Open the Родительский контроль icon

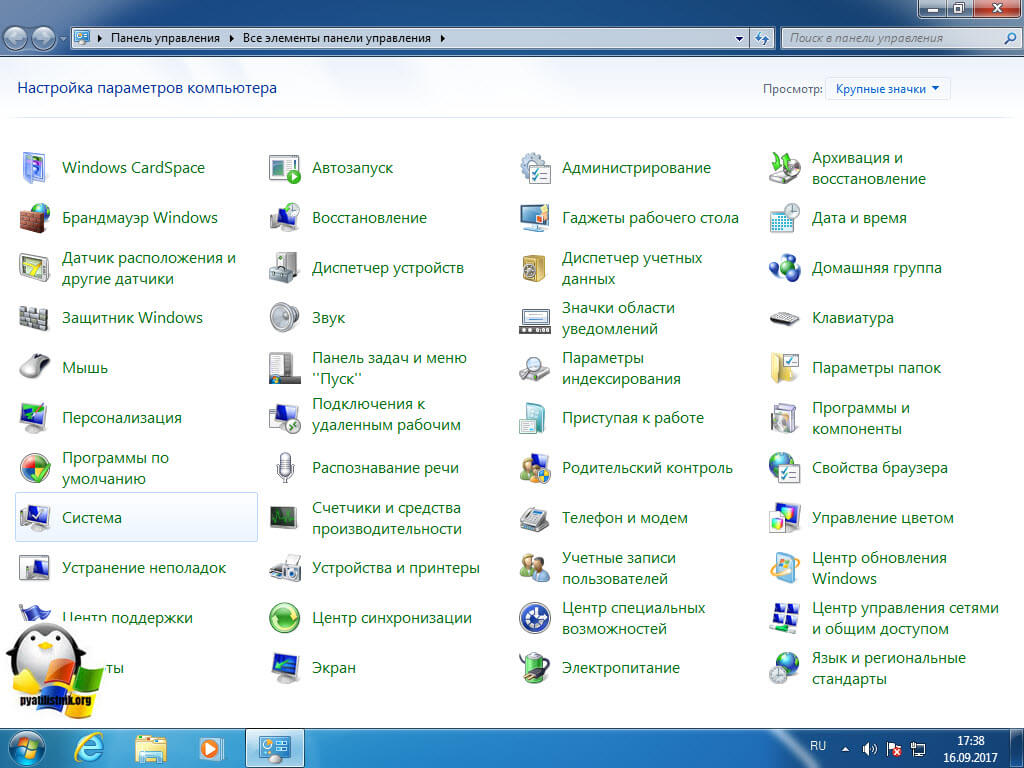point(534,468)
